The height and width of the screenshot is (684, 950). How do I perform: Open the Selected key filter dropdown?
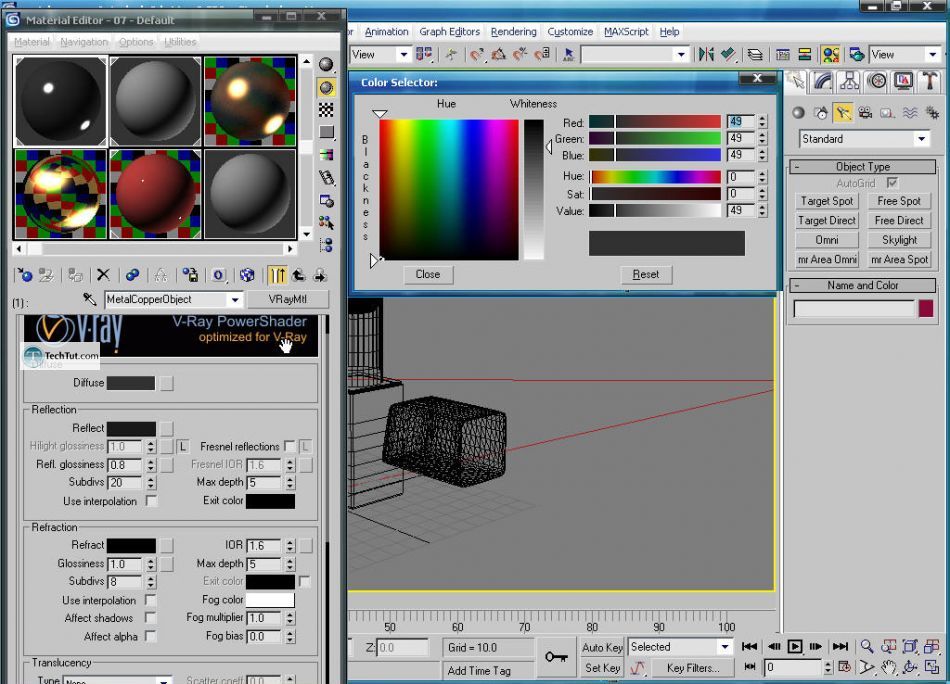point(725,647)
